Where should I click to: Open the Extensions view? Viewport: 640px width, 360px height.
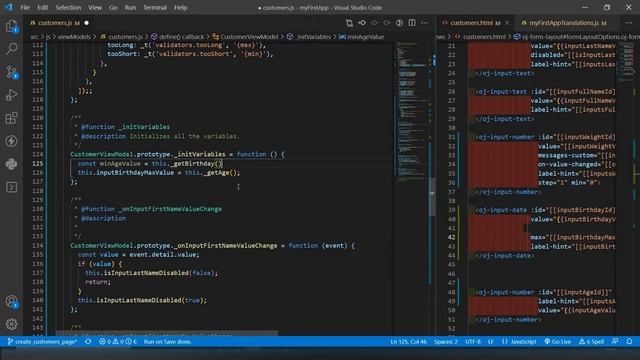point(11,118)
